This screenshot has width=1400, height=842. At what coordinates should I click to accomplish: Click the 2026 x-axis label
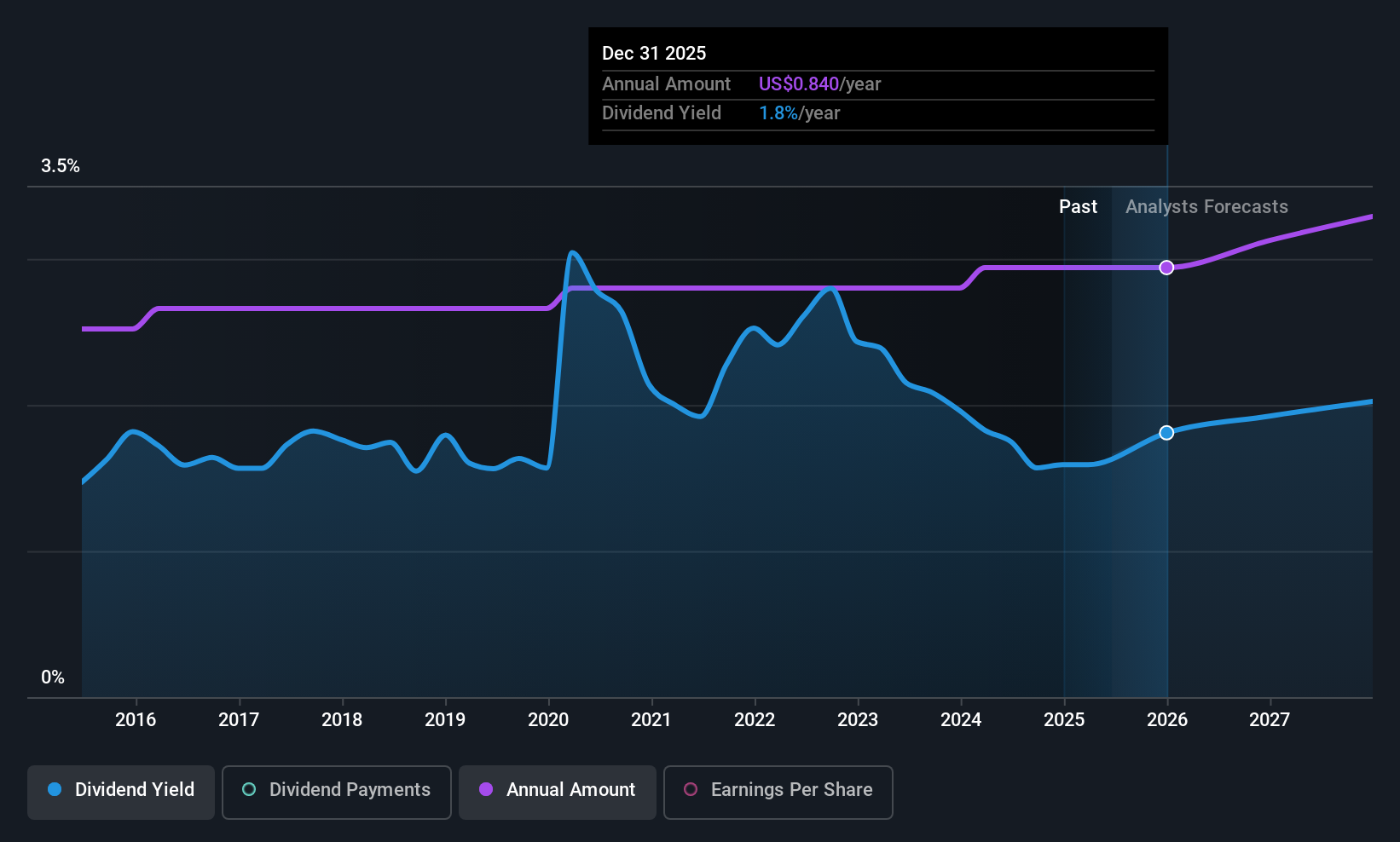(x=1167, y=719)
